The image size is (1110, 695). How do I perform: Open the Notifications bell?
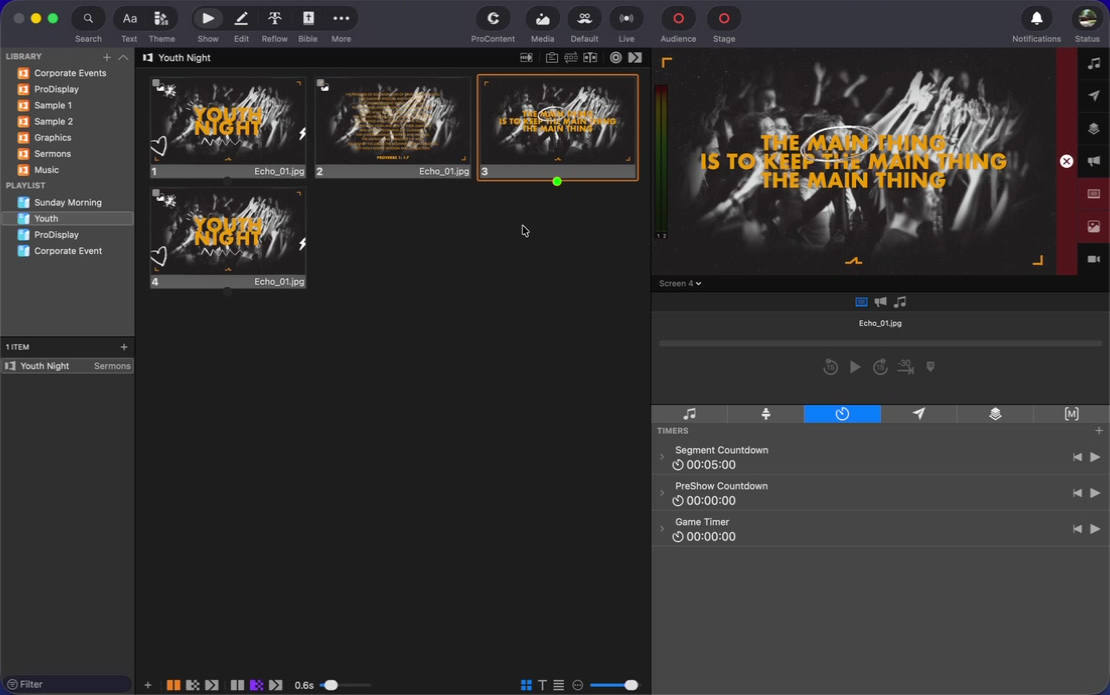coord(1036,18)
